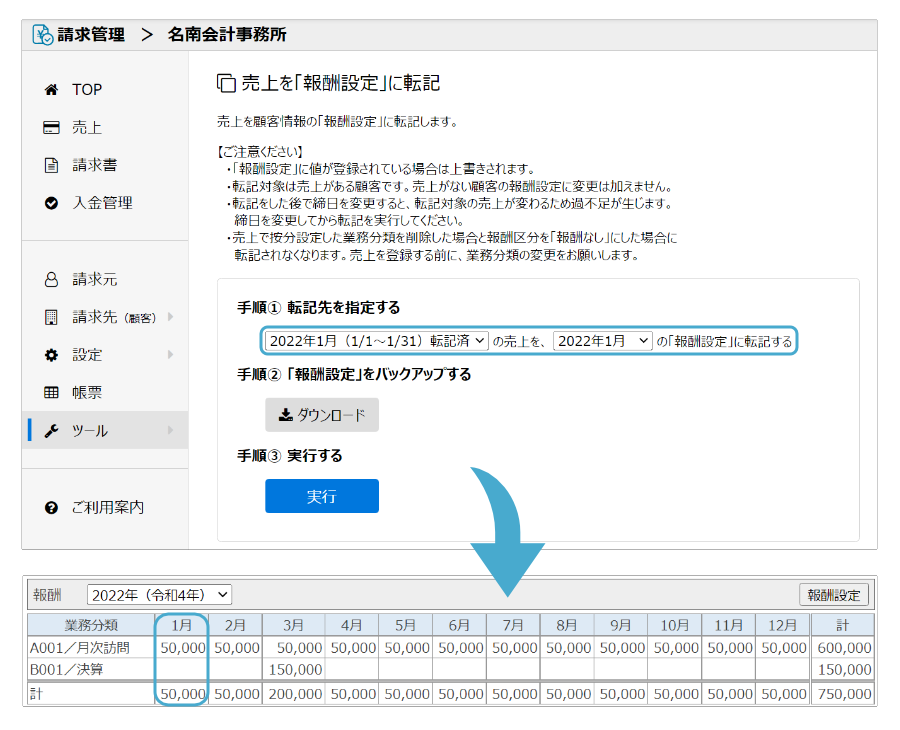This screenshot has height=730, width=900.
Task: Click the 帳票 table grid icon
Action: [52, 393]
